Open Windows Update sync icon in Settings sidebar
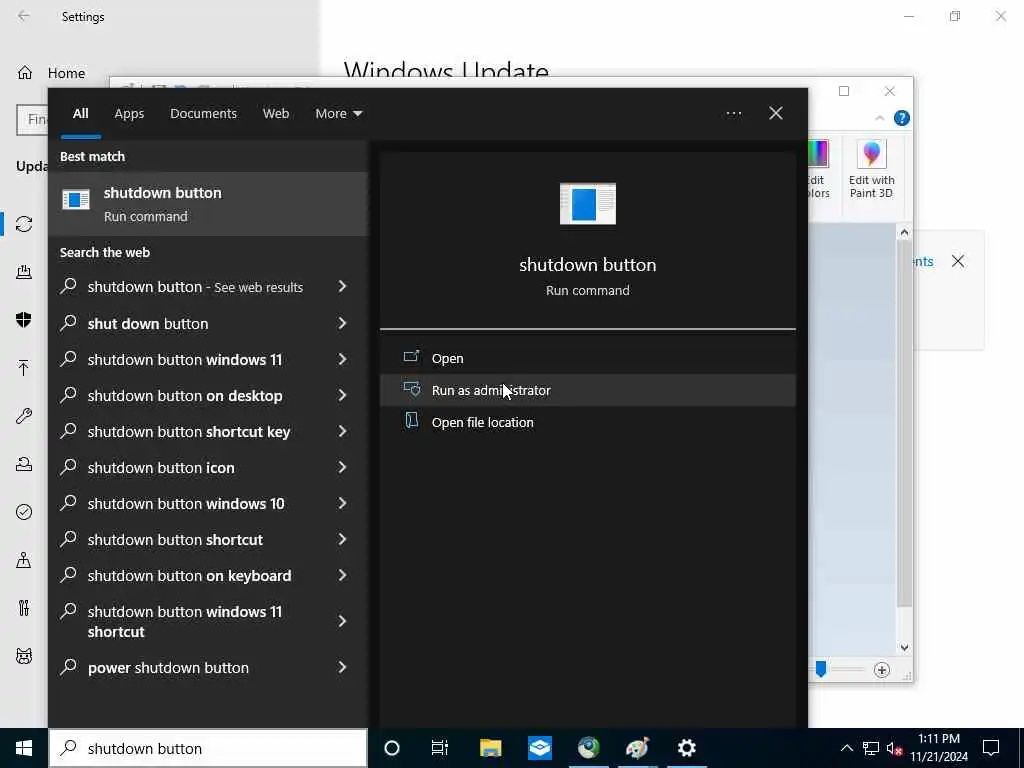 point(24,224)
